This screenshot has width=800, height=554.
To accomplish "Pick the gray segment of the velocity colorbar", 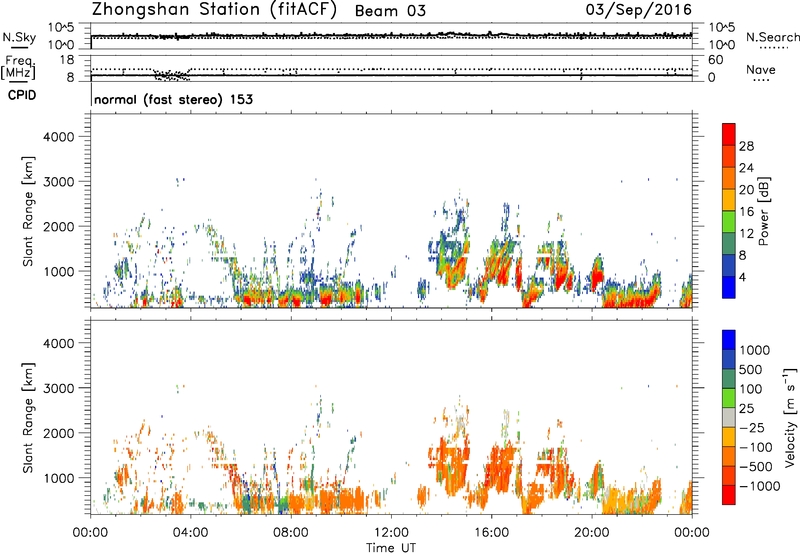I will [x=729, y=417].
